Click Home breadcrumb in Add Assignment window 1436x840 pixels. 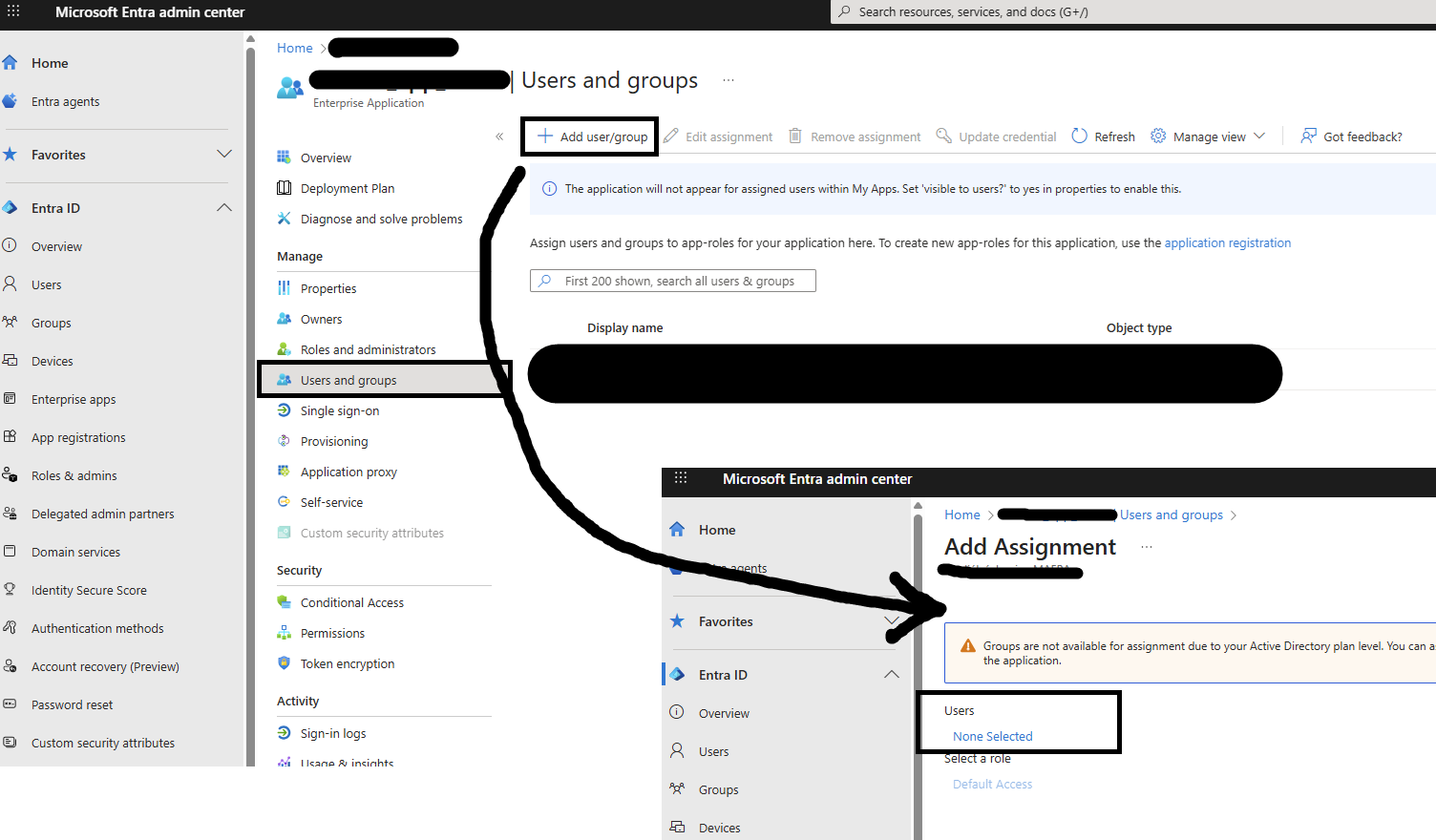[961, 514]
